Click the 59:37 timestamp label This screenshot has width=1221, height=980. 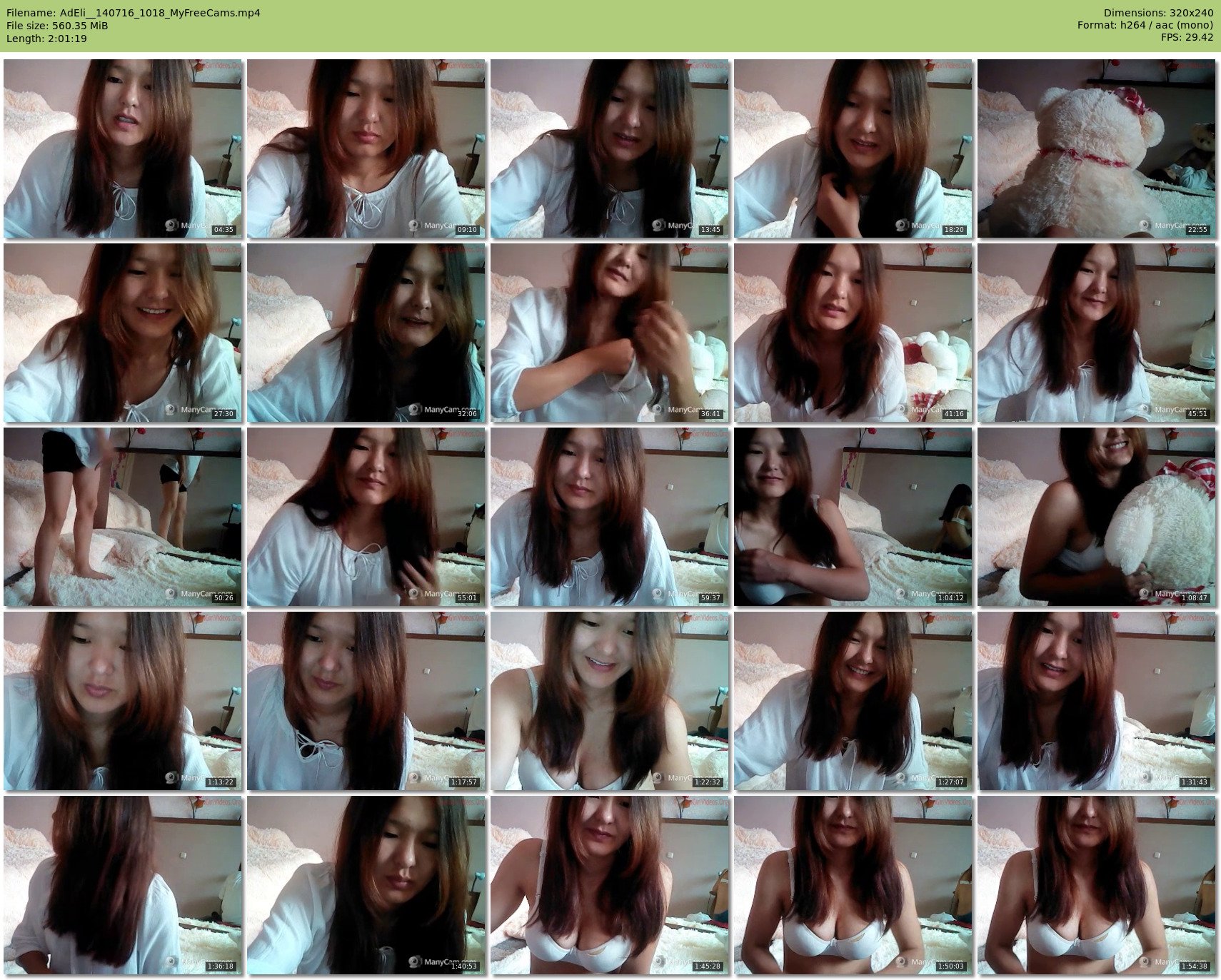click(x=710, y=598)
